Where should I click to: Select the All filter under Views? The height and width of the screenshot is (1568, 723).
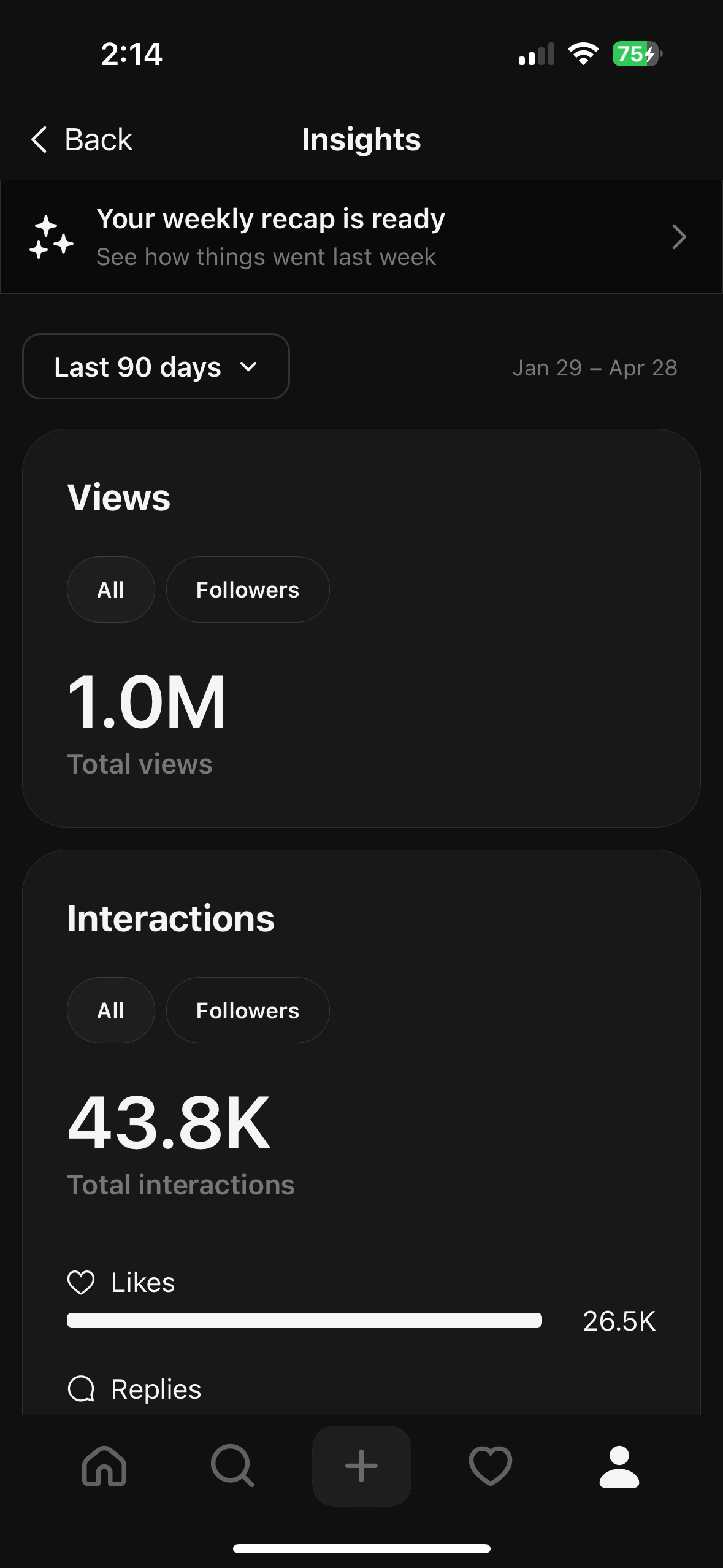pos(111,590)
